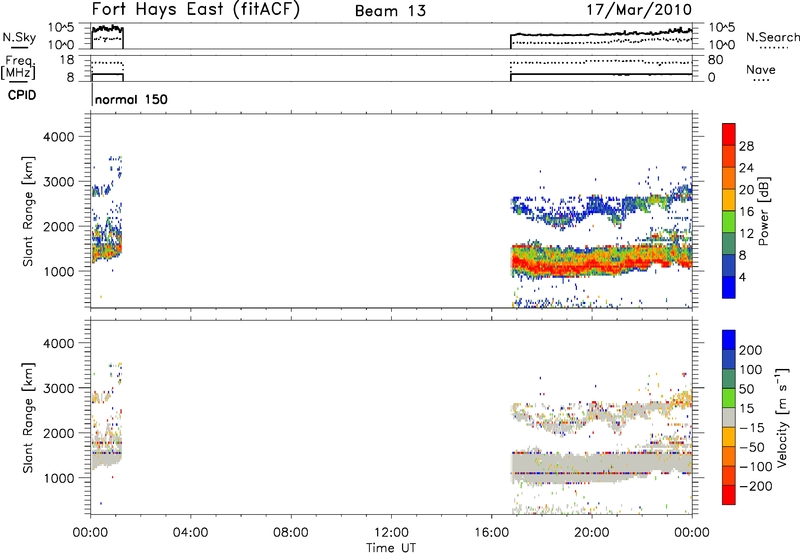
Task: Click the '4' power scale value
Action: (742, 277)
